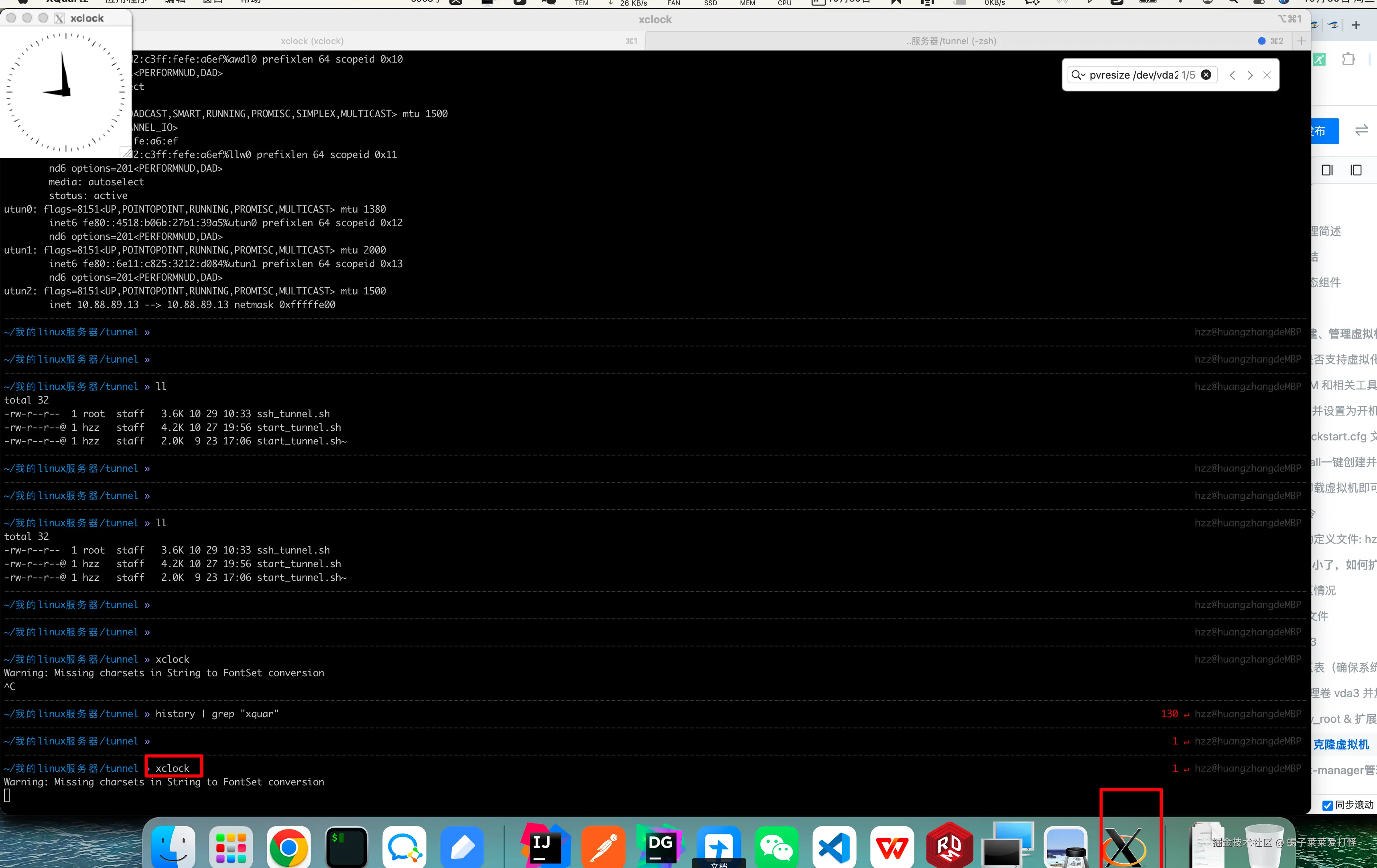Open Visual Studio Code from the Dock
Image resolution: width=1377 pixels, height=868 pixels.
click(834, 846)
